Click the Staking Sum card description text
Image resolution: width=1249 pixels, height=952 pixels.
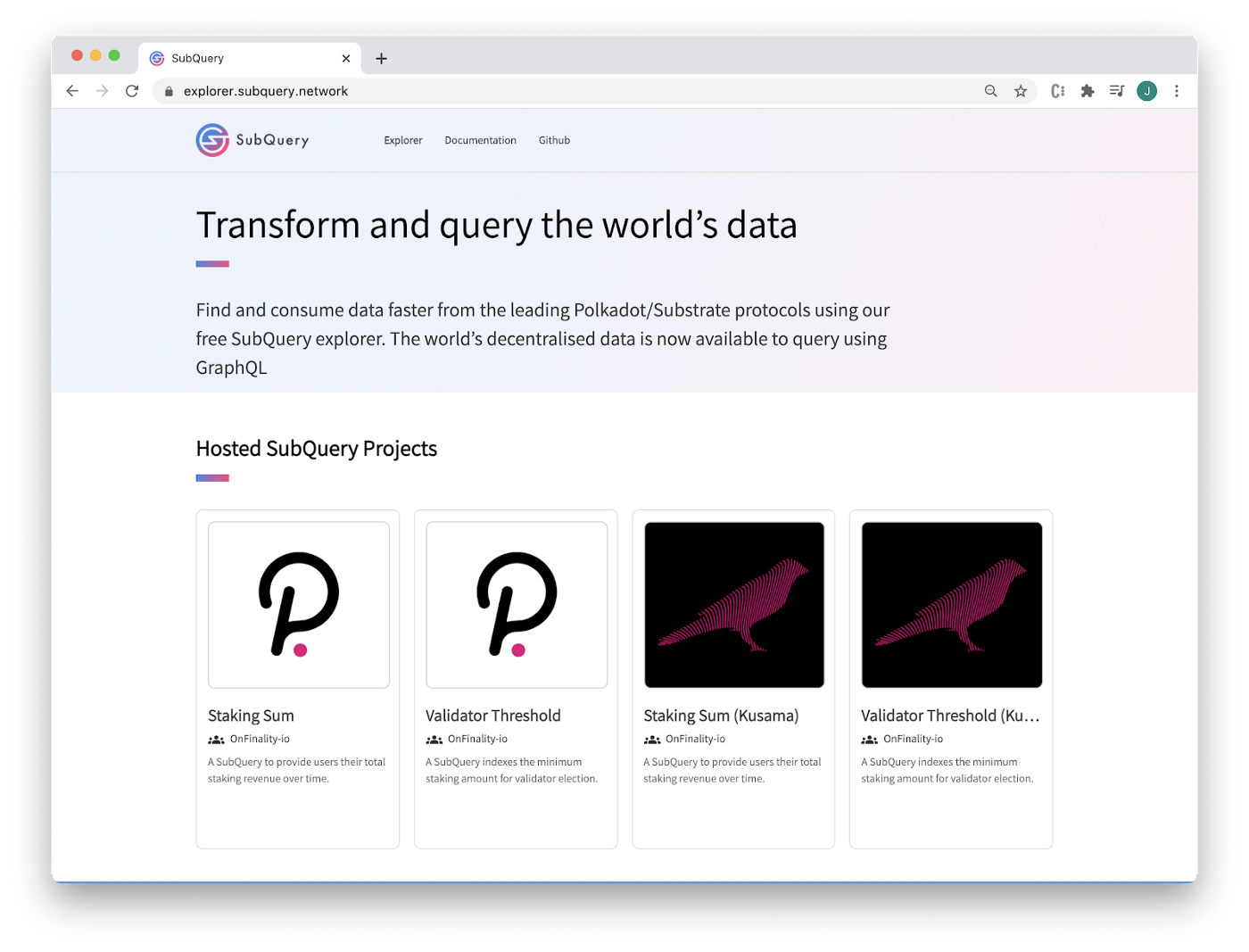click(297, 770)
